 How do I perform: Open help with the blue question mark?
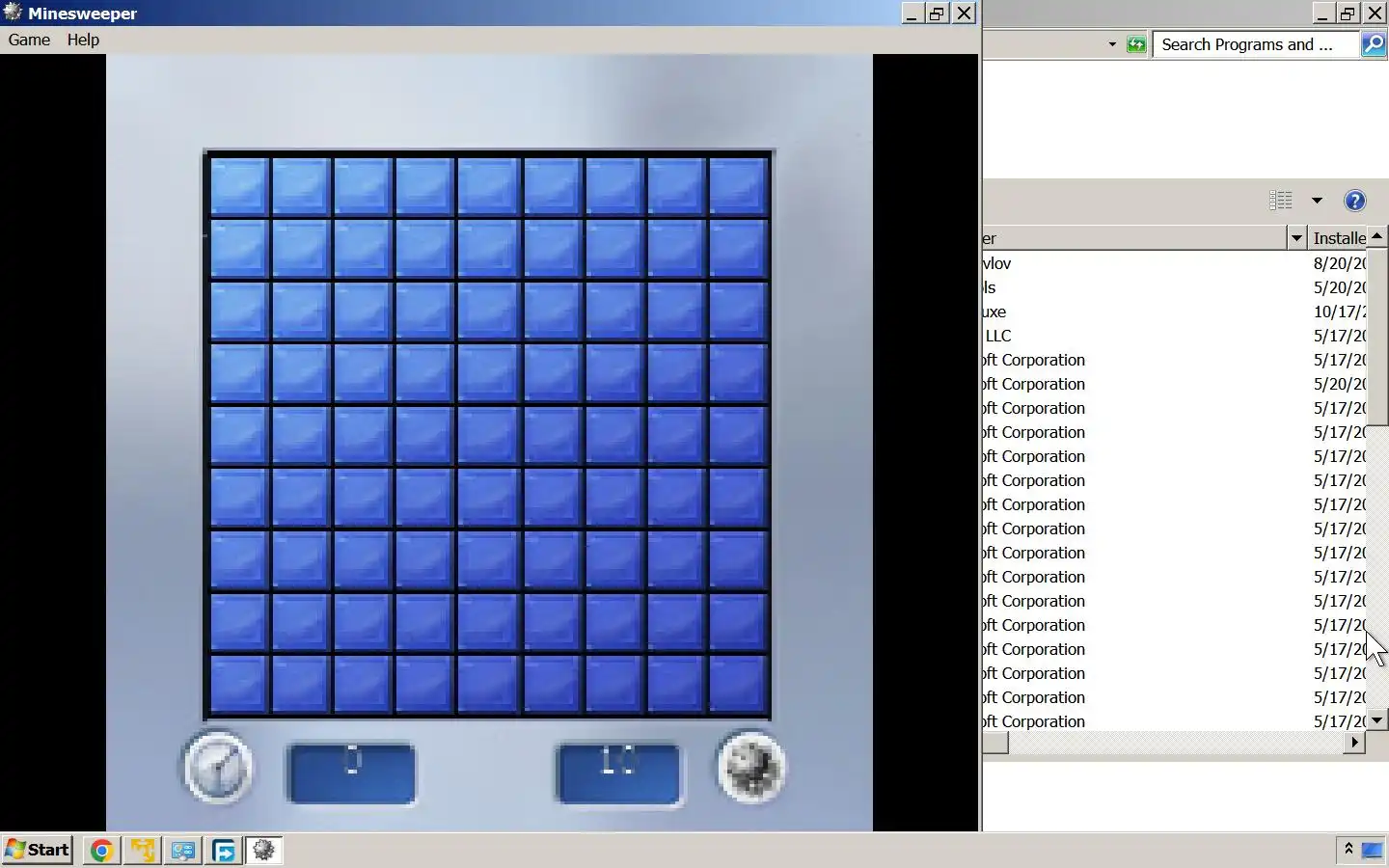[1355, 200]
